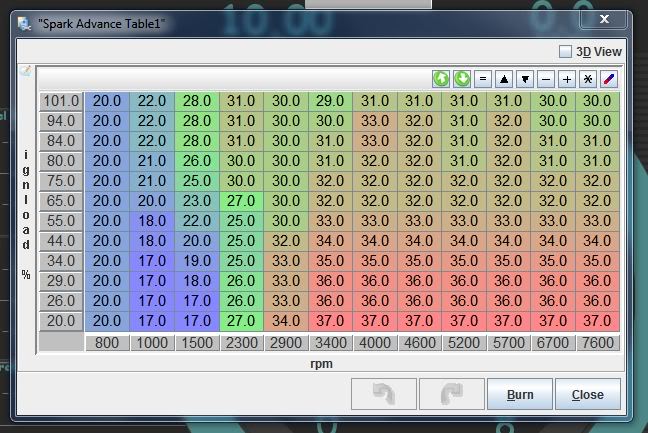Select the 3400 rpm axis bin
The image size is (648, 433).
[x=331, y=343]
